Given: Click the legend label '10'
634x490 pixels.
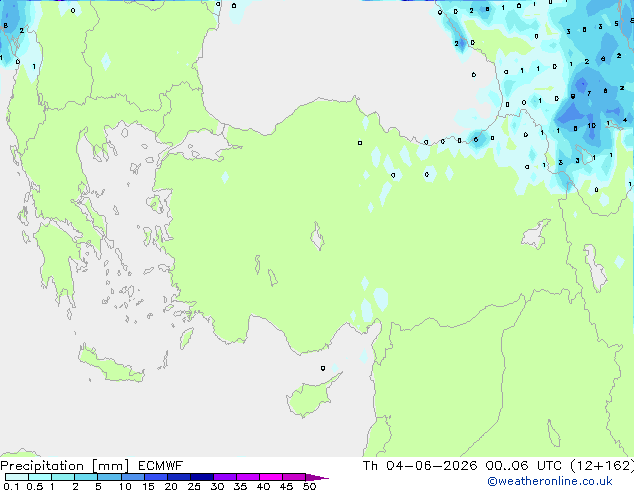Looking at the screenshot, I should [x=125, y=486].
